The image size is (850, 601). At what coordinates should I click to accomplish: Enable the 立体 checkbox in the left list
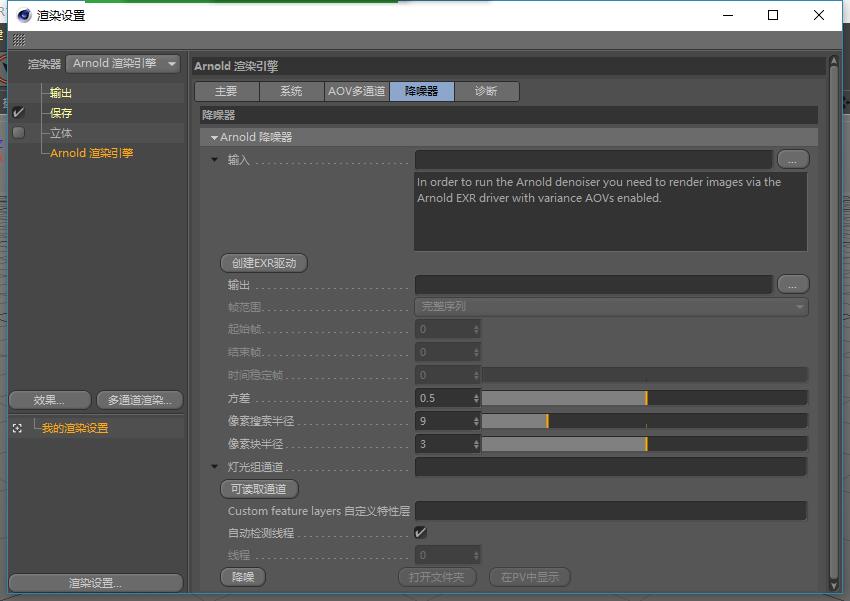(x=18, y=132)
